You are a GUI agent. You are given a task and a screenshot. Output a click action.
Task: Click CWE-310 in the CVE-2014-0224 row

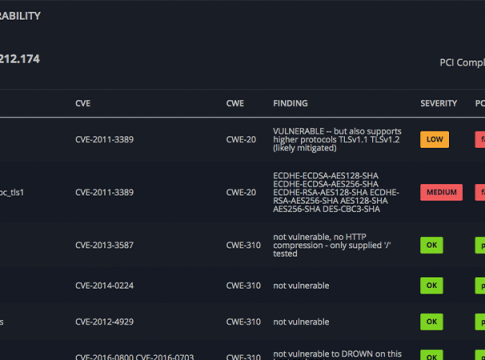tap(243, 286)
